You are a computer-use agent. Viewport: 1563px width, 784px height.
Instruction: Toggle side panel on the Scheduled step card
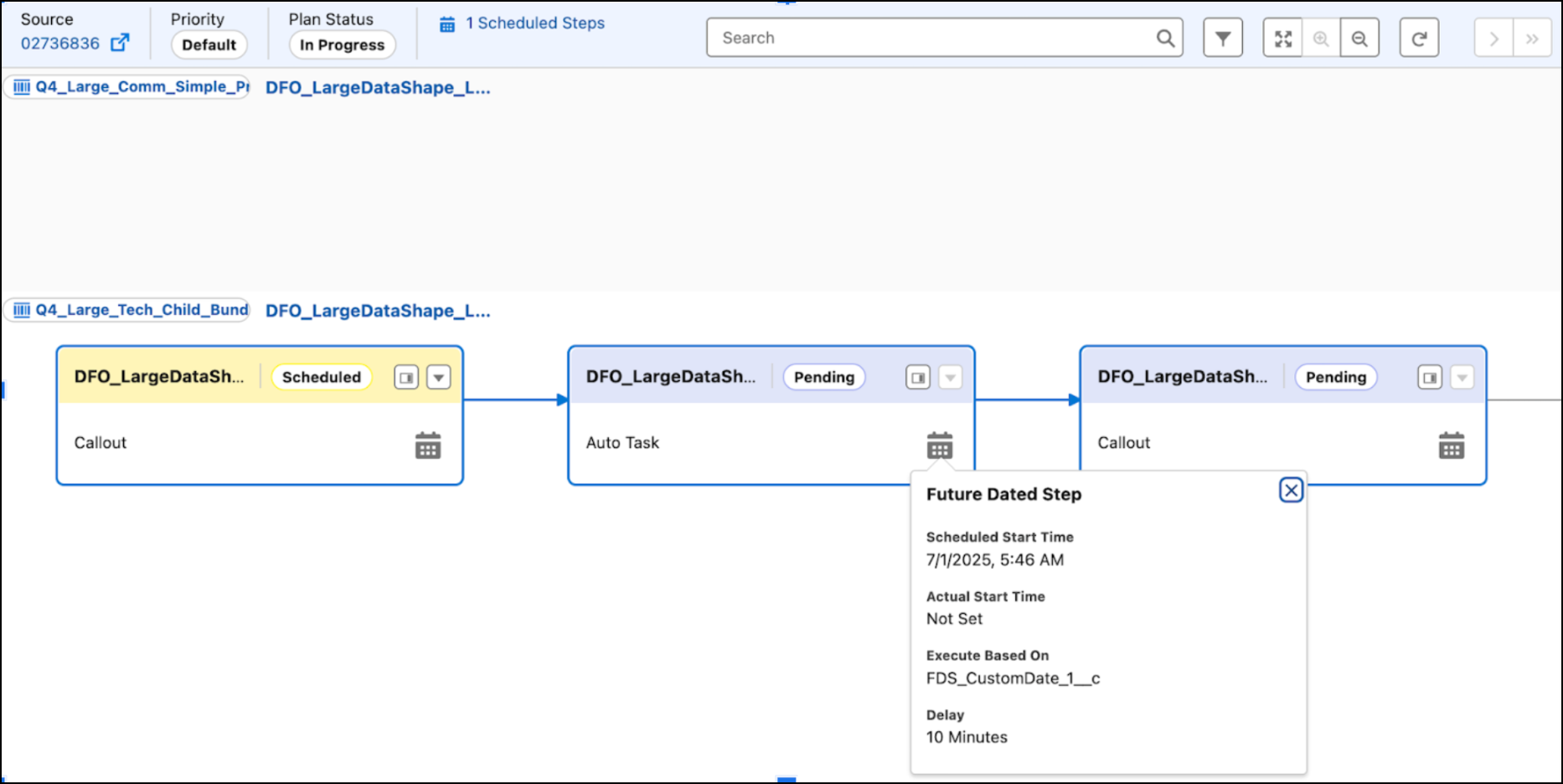406,377
